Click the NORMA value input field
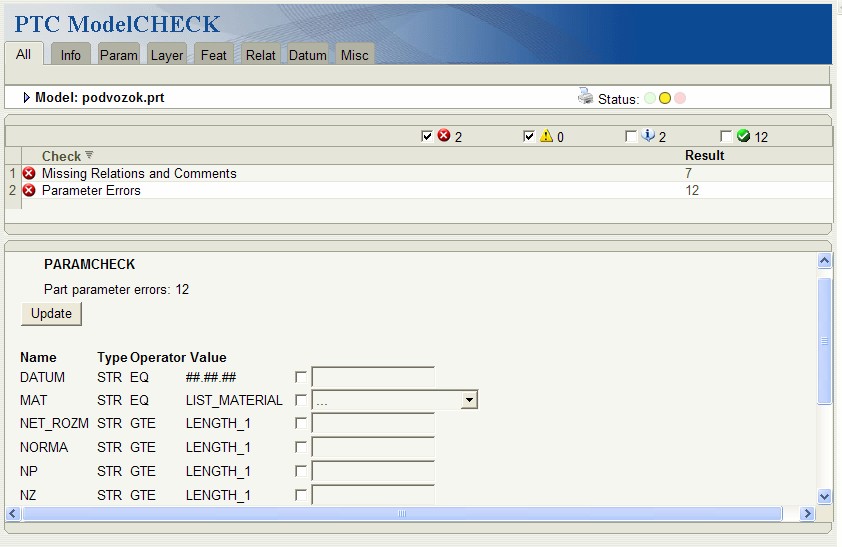Image resolution: width=842 pixels, height=547 pixels. point(373,447)
